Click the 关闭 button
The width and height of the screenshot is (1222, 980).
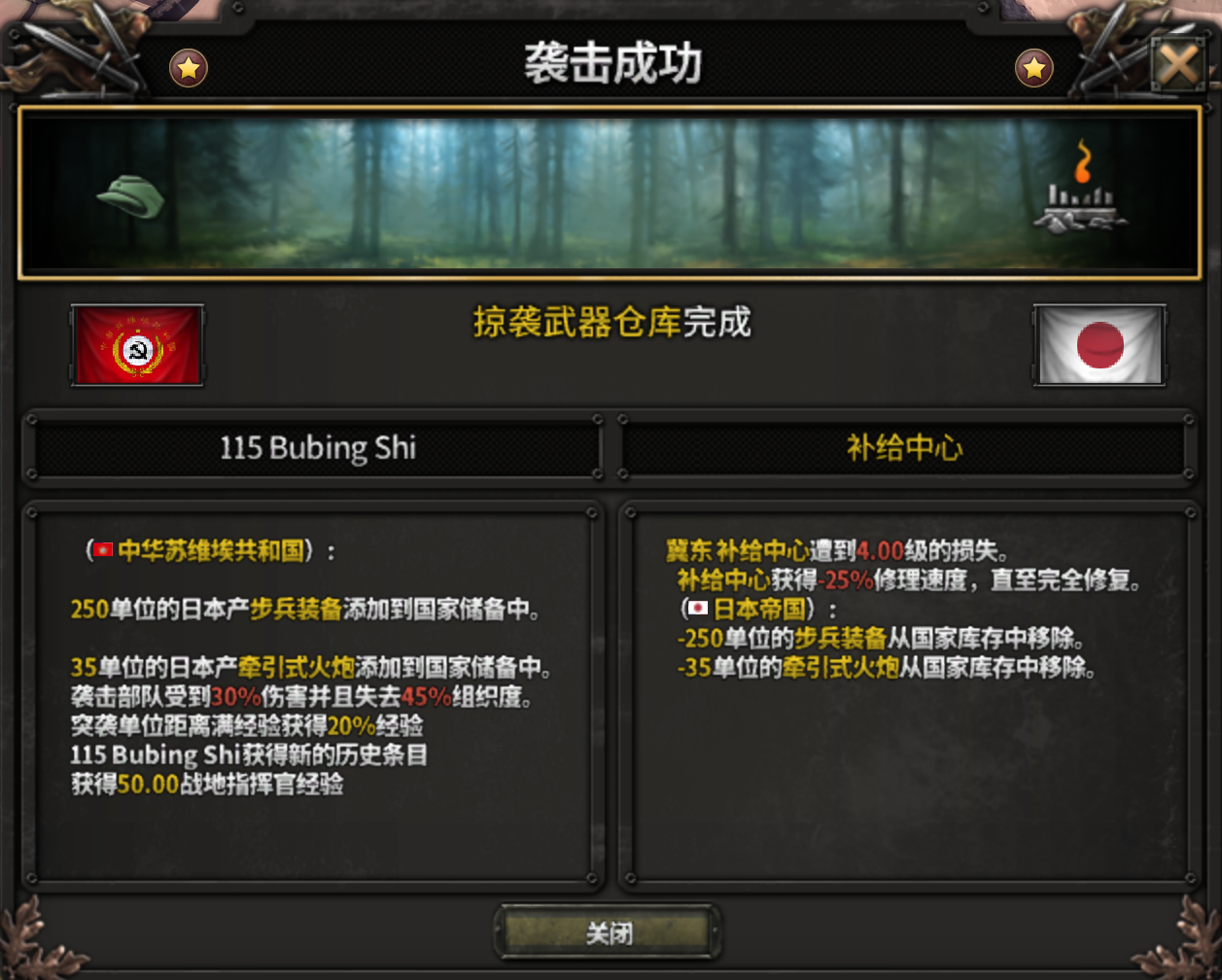coord(610,933)
